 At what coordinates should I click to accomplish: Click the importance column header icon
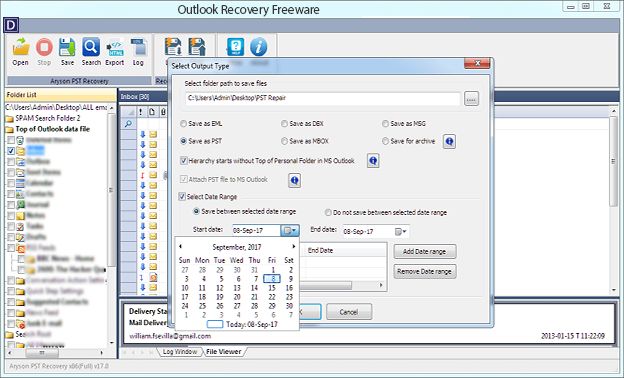click(140, 112)
